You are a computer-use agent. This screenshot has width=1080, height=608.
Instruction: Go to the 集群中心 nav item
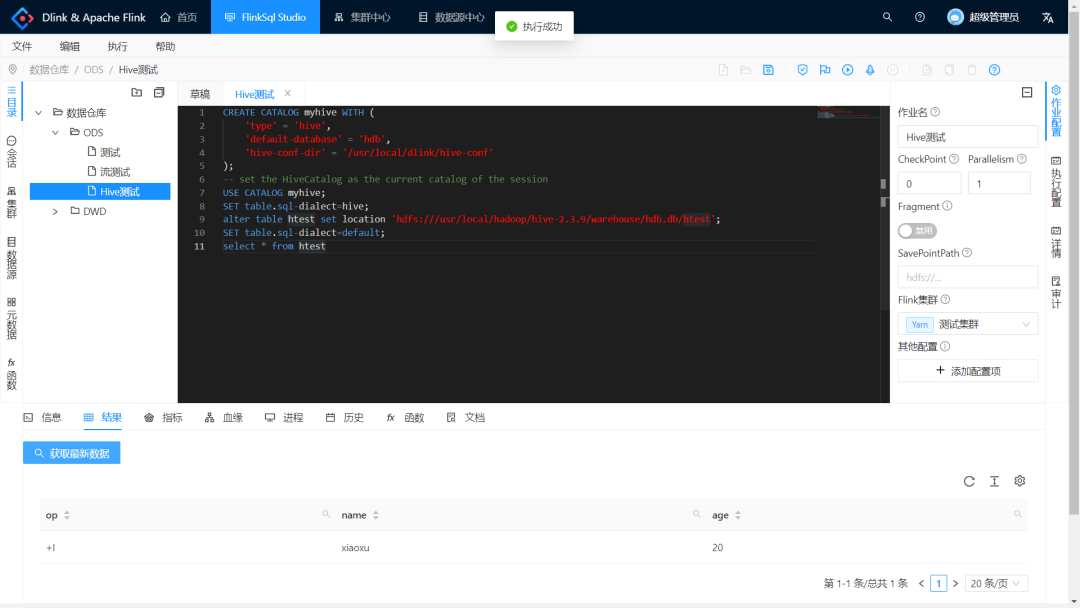pos(362,17)
